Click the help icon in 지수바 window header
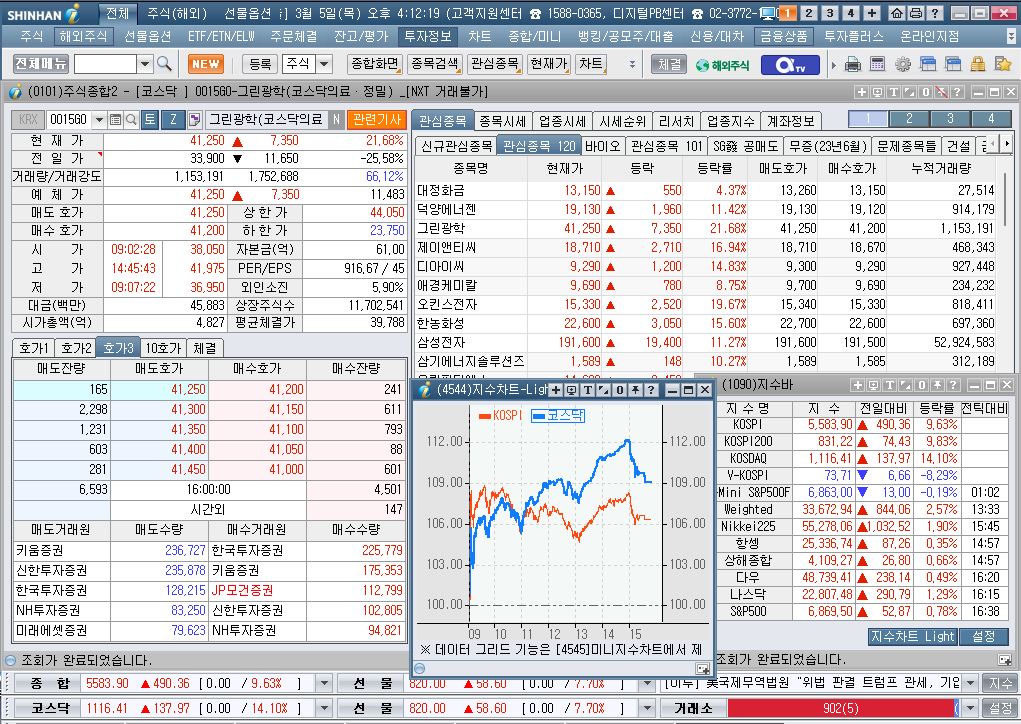 (953, 385)
